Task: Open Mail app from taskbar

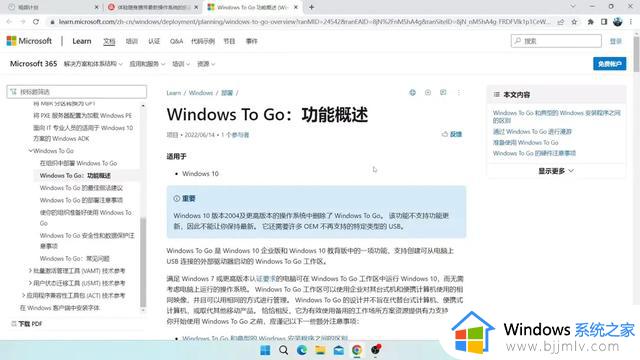Action: pyautogui.click(x=338, y=350)
